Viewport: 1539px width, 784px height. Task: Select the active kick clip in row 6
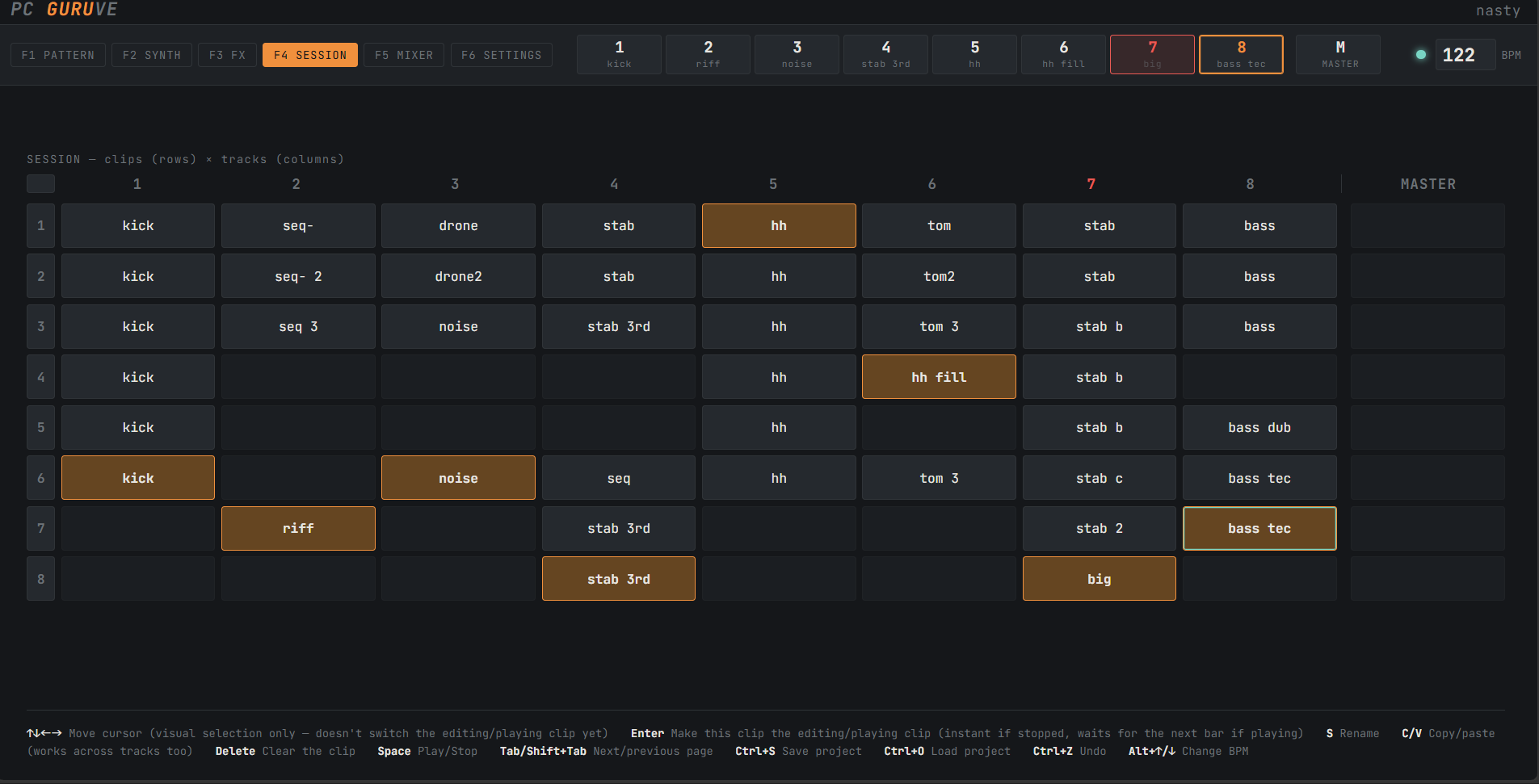coord(138,478)
